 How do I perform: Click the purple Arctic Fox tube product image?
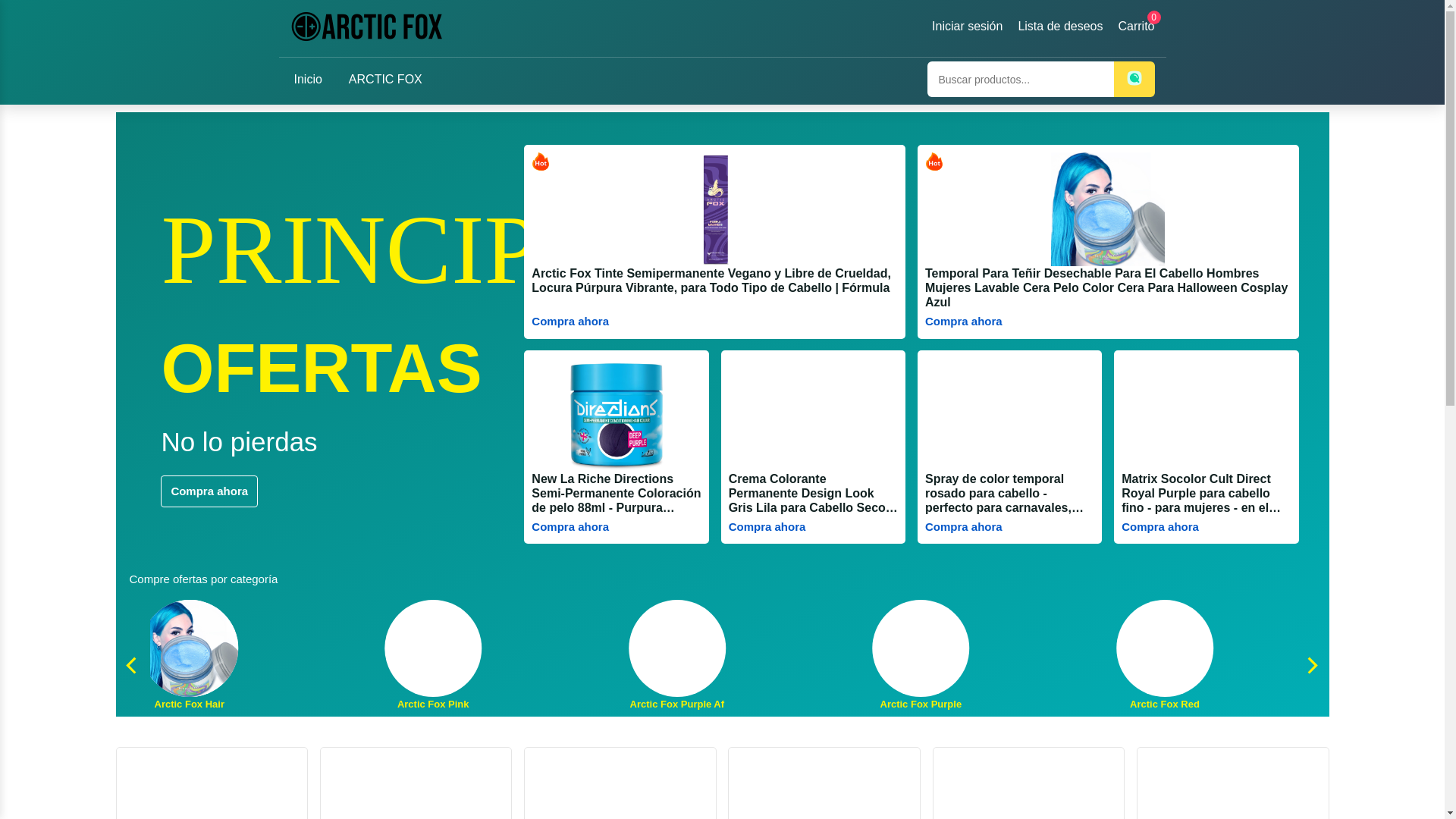point(715,209)
